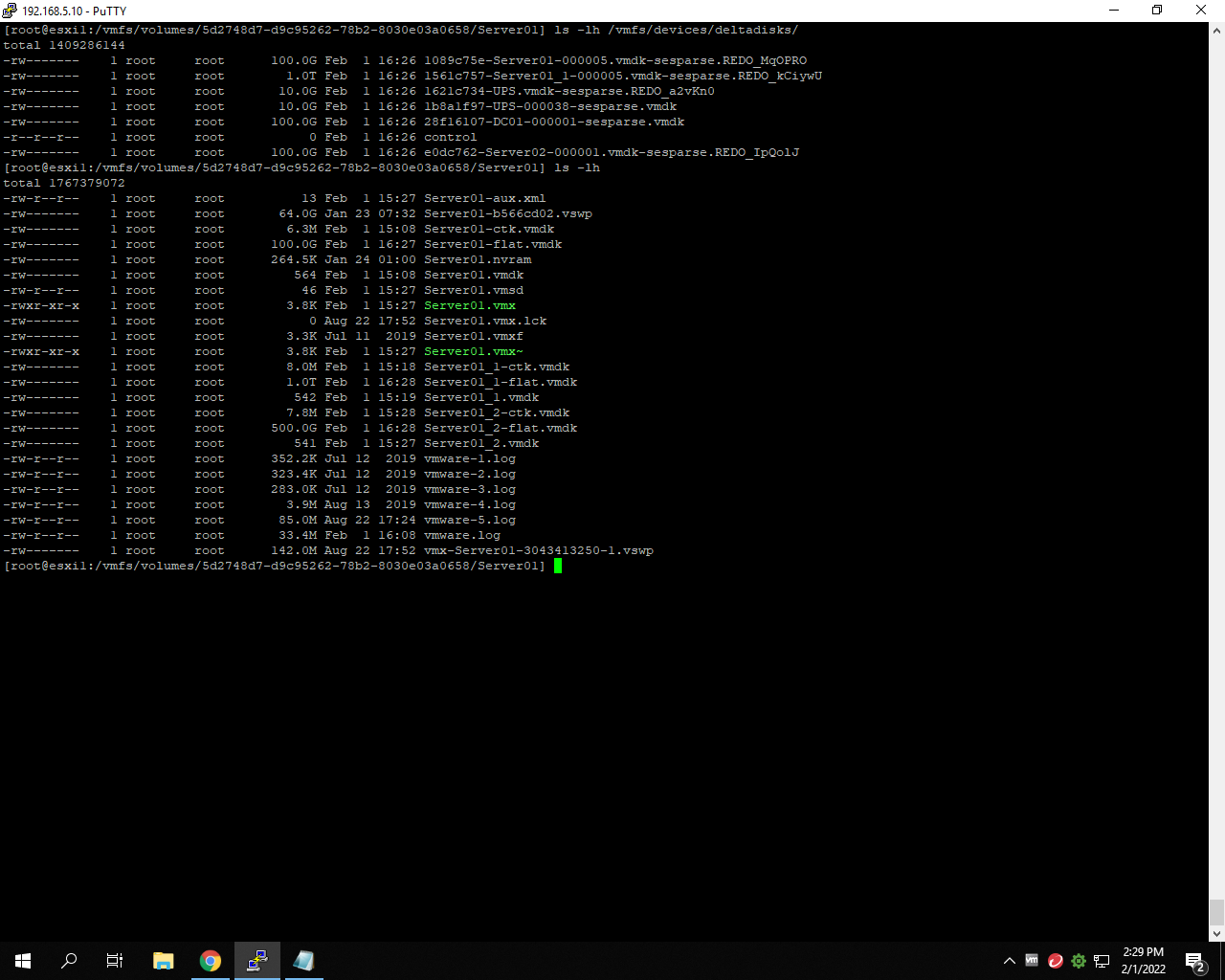Screen dimensions: 1225x980
Task: Click 28f16107-DC01-000001-sesparse.vmdk filename
Action: pos(554,122)
